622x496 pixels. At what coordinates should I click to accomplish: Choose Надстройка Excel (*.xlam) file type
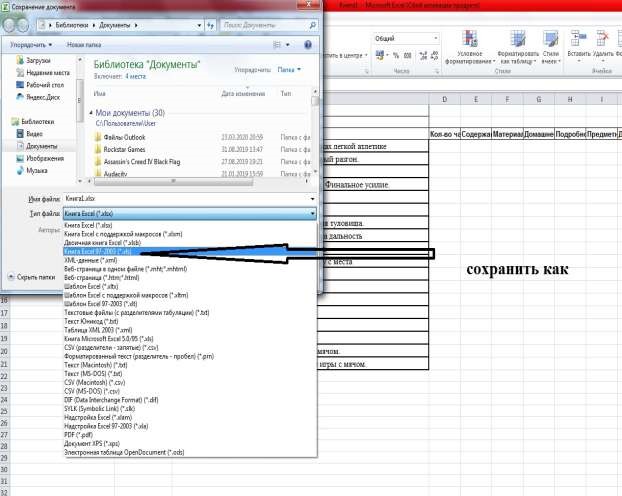(x=190, y=417)
